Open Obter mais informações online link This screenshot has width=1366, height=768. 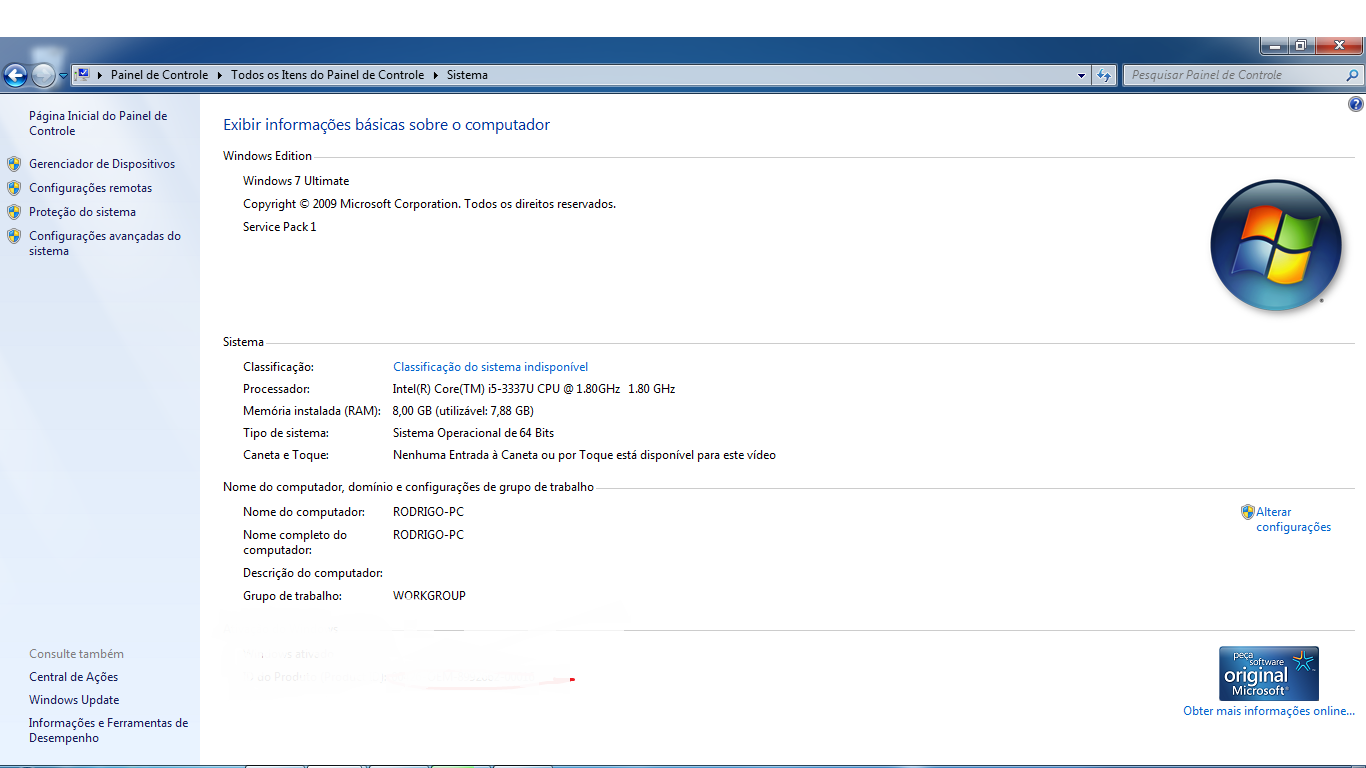click(1269, 711)
